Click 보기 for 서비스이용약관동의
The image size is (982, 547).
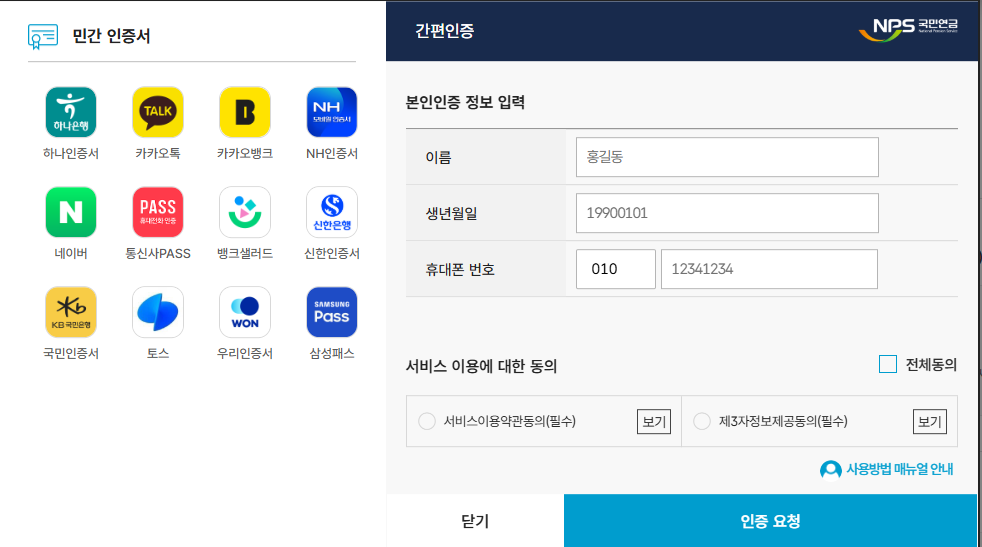654,421
